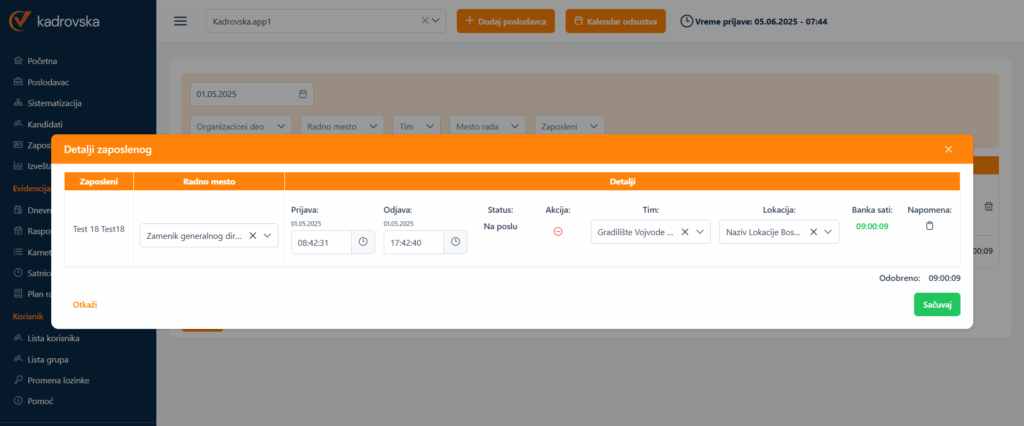Clear the Lokacija selection using X
1024x426 pixels.
(814, 232)
